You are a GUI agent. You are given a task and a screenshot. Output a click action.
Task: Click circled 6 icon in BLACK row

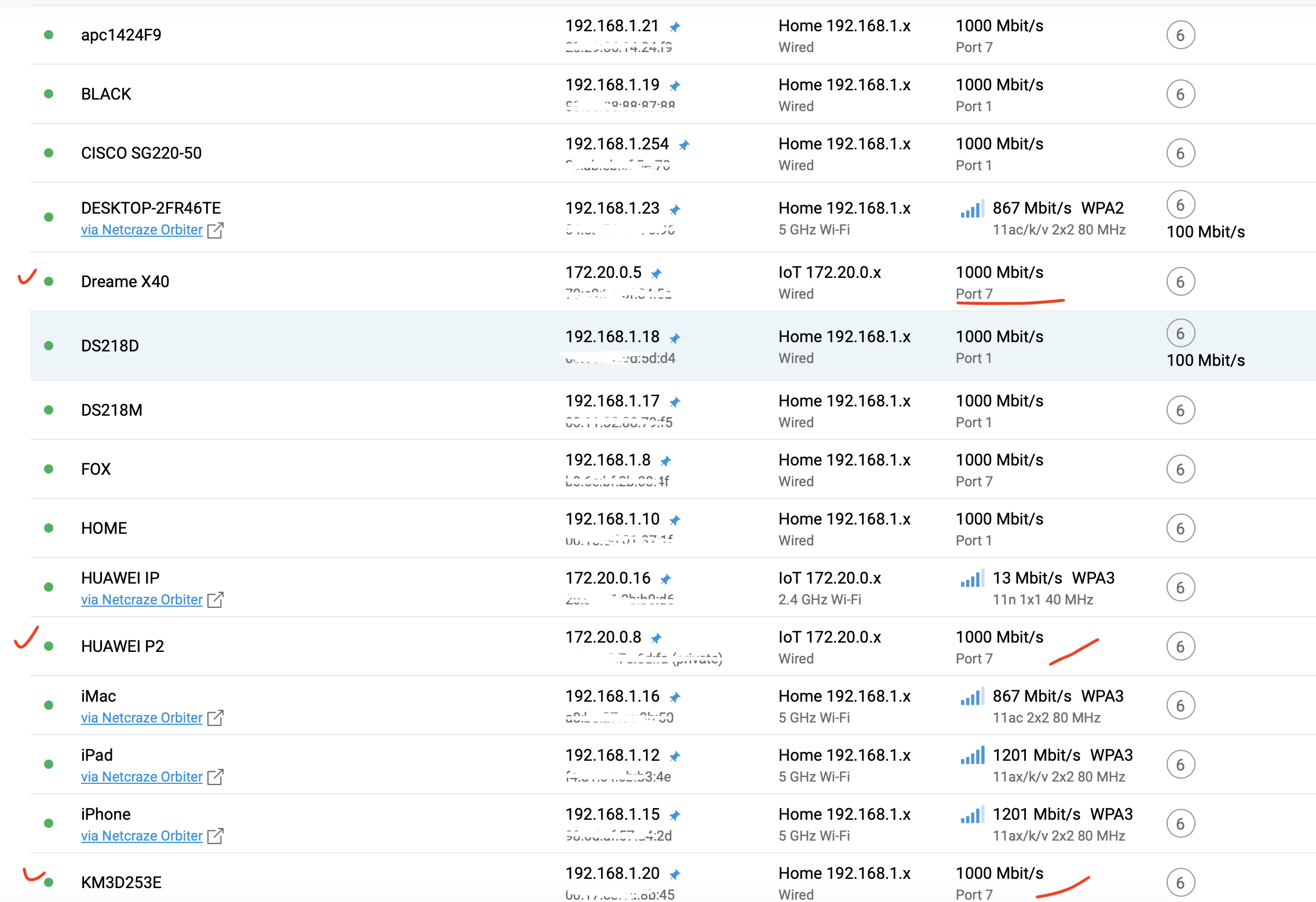[x=1180, y=94]
